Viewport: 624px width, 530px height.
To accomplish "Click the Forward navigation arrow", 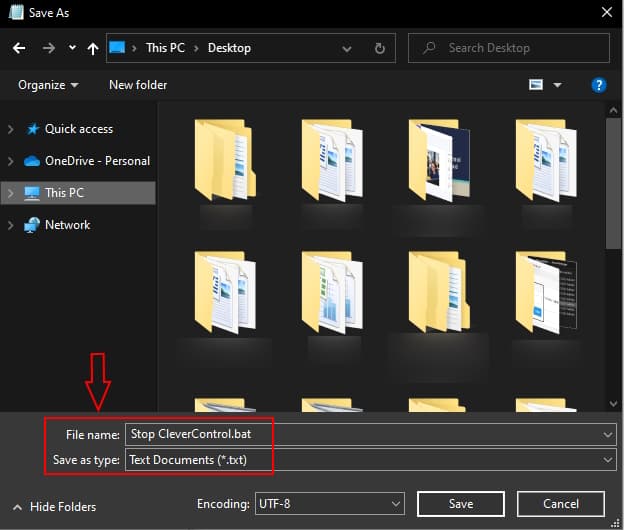I will [x=49, y=48].
